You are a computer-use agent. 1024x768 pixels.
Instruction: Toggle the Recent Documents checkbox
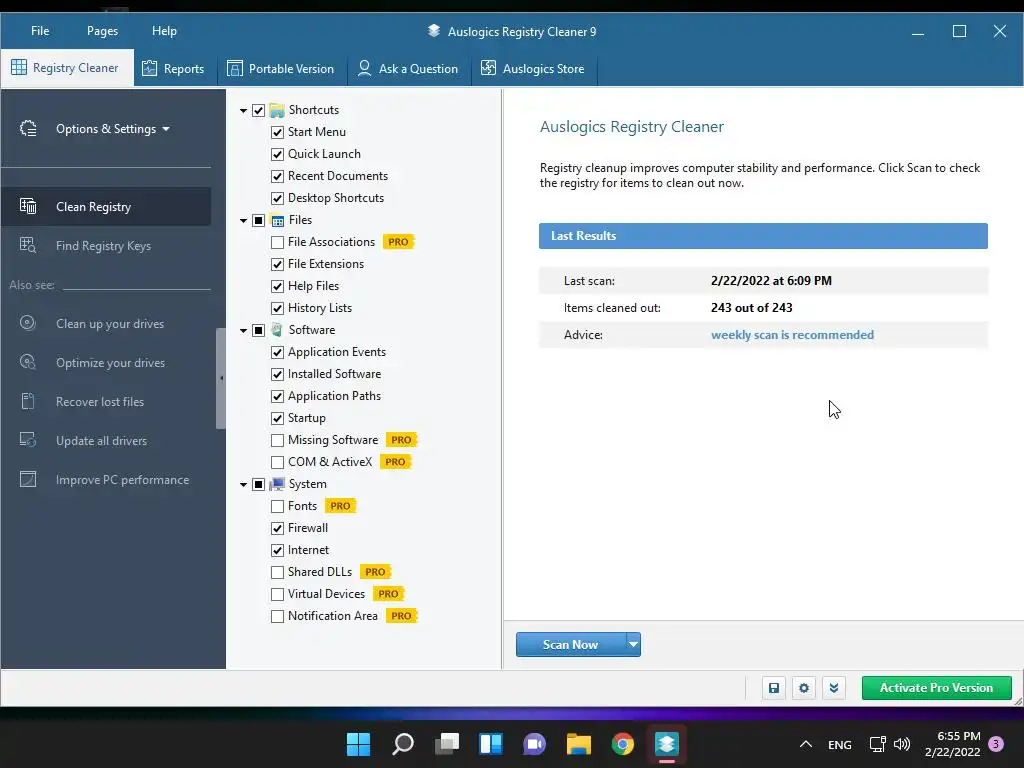coord(278,176)
